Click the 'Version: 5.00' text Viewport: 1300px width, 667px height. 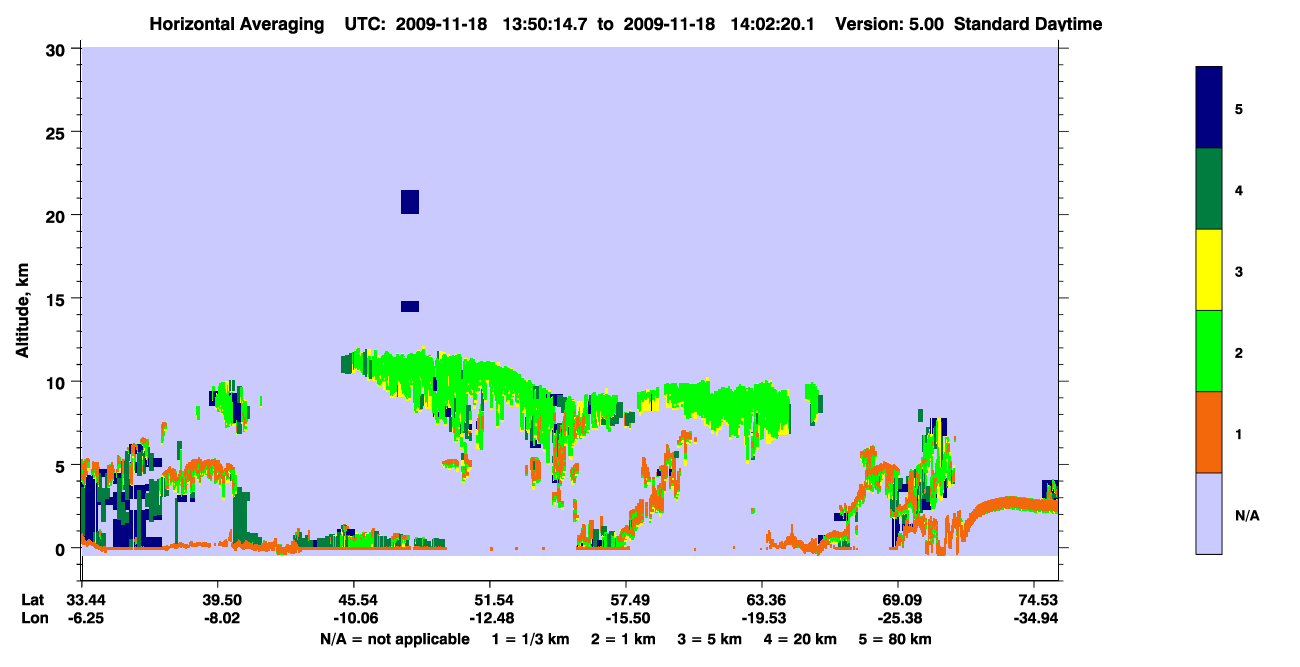click(888, 24)
